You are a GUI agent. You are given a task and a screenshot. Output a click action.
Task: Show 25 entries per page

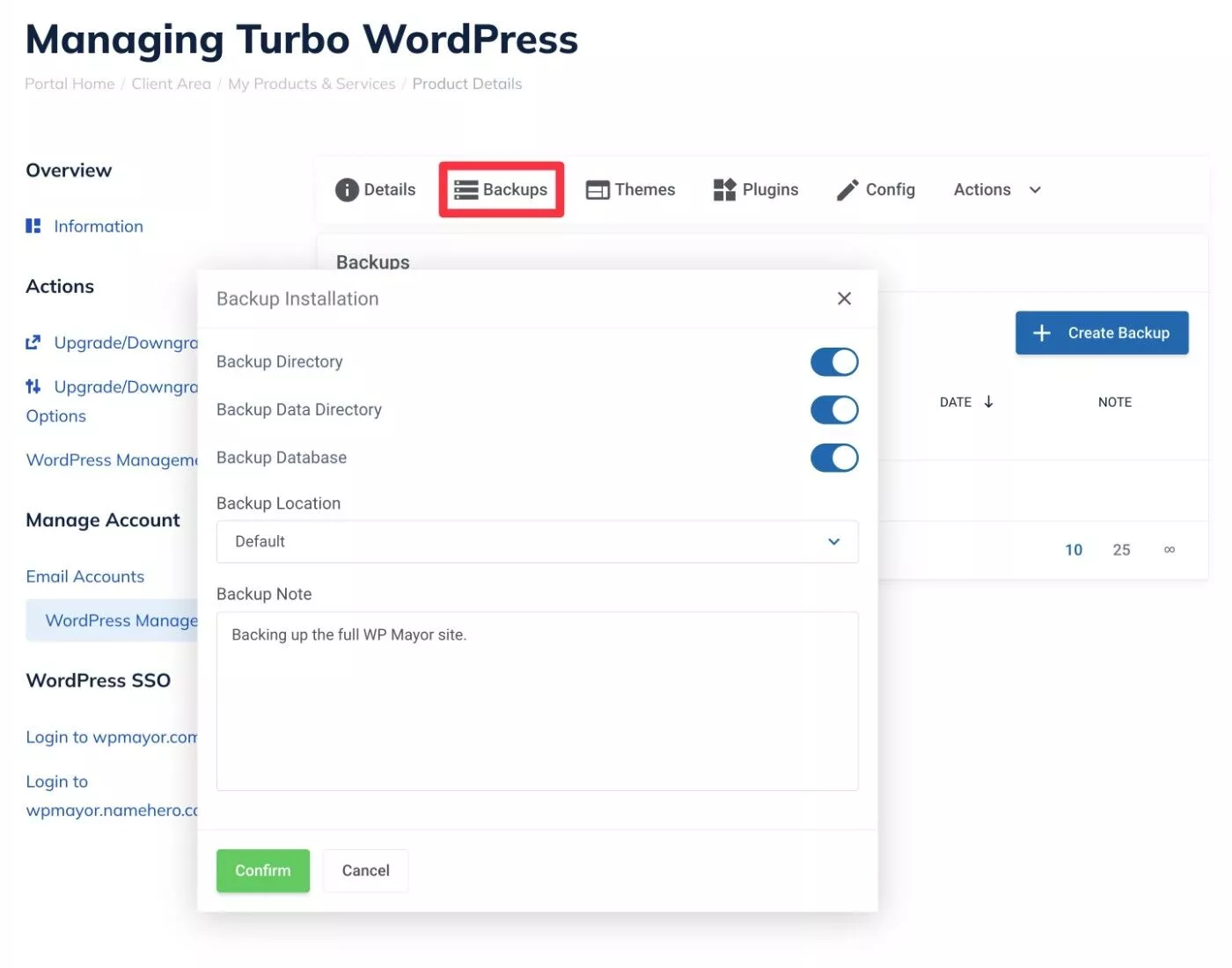click(x=1121, y=550)
